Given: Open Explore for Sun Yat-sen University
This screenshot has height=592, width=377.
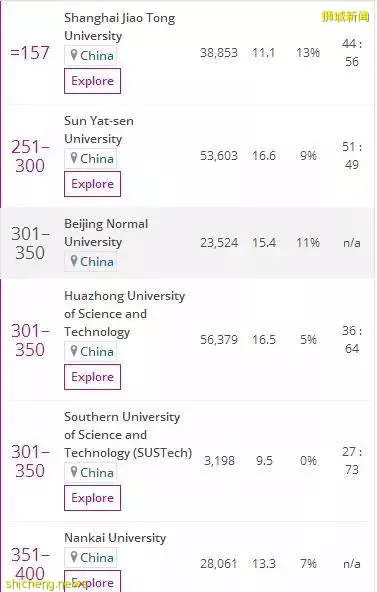Looking at the screenshot, I should [92, 184].
